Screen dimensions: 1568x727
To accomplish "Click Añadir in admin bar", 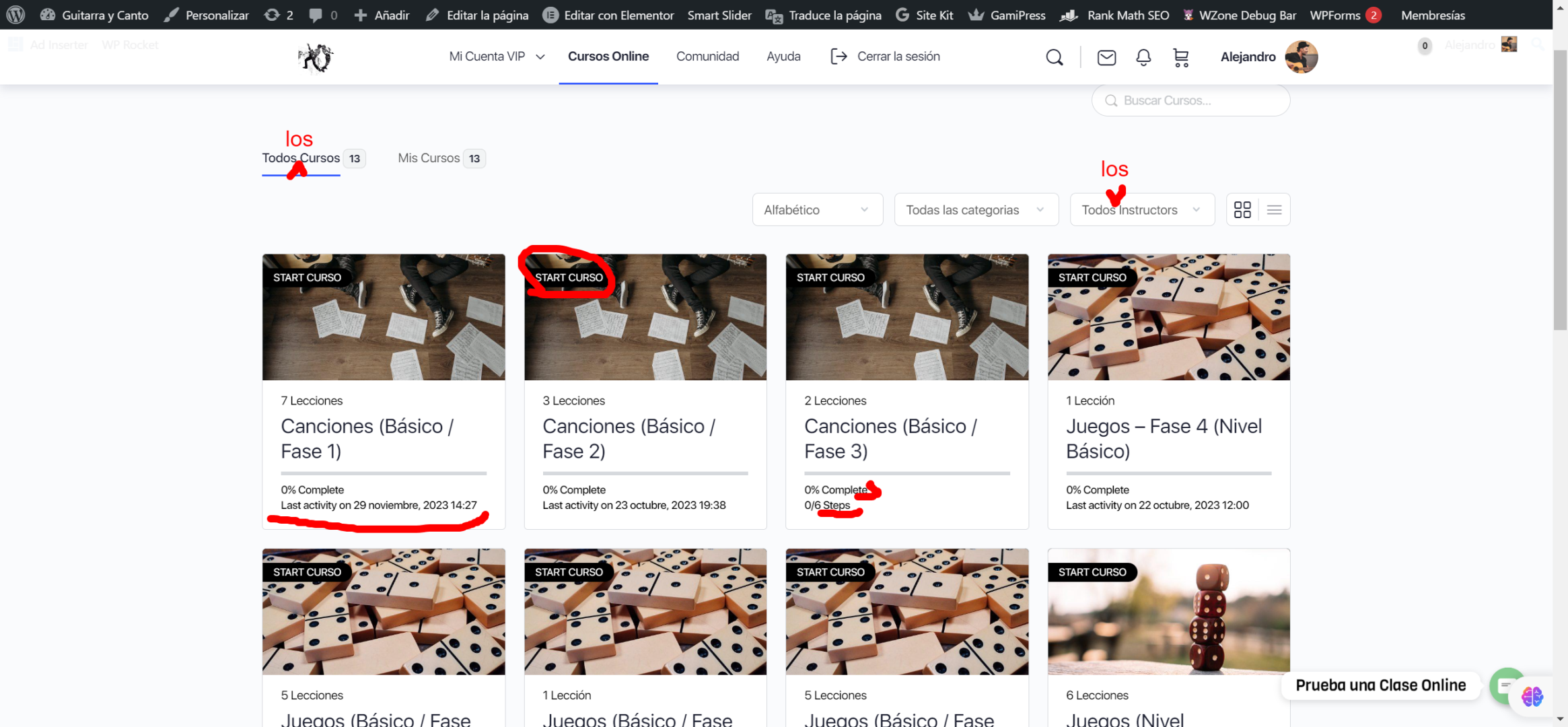I will [382, 15].
